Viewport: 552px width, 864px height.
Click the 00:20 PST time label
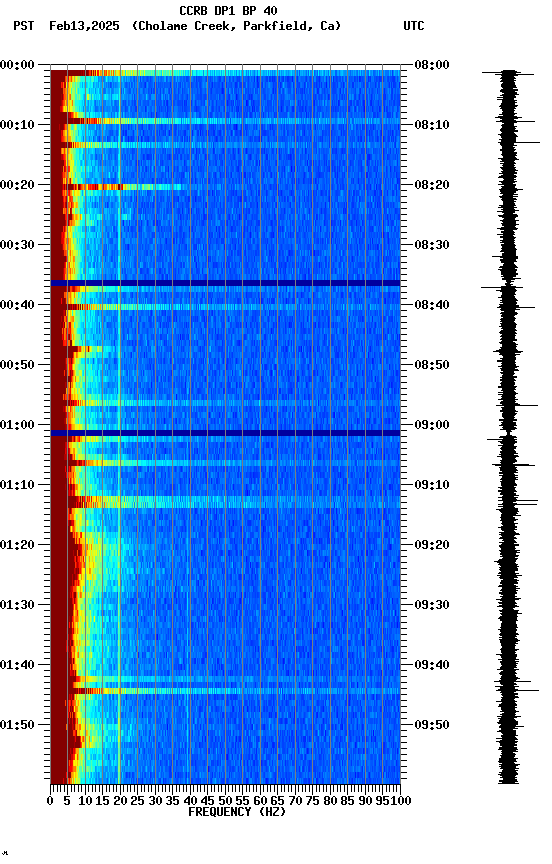click(x=17, y=185)
